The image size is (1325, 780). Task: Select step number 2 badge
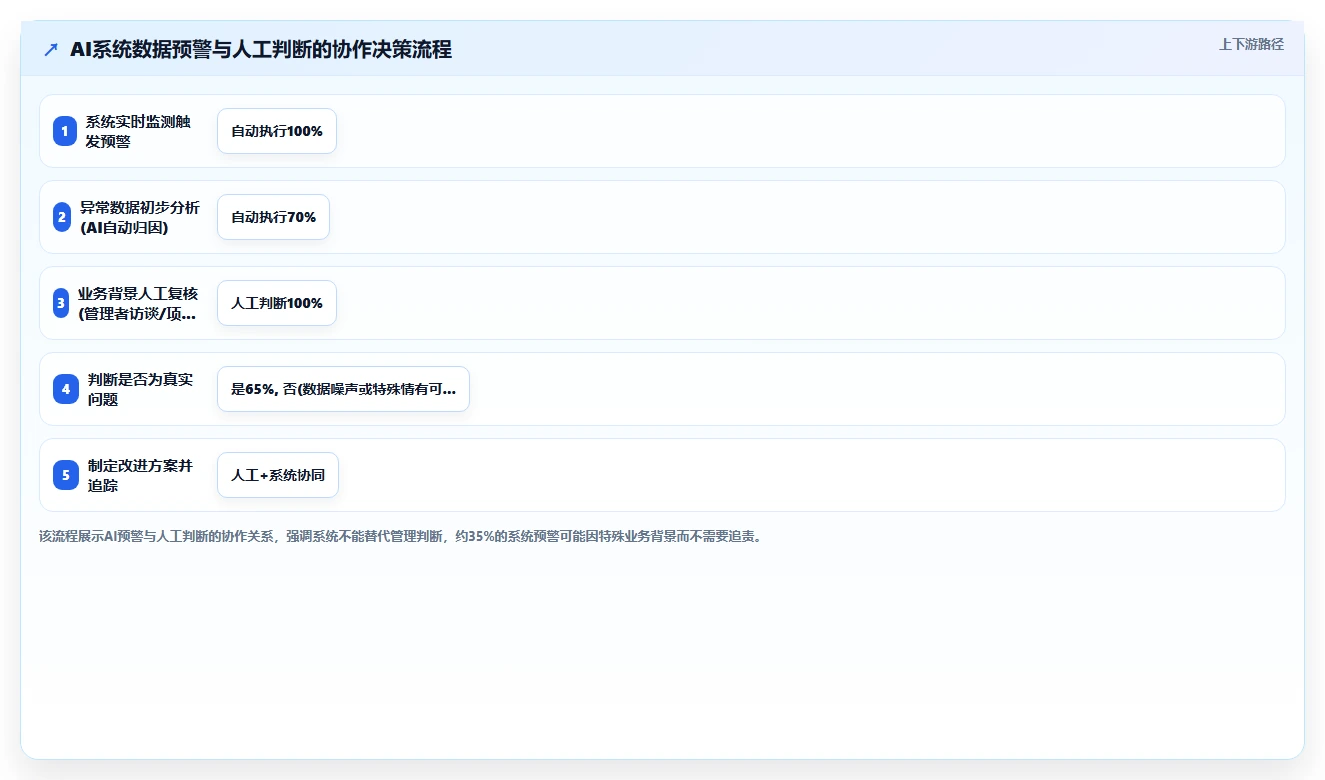coord(61,217)
